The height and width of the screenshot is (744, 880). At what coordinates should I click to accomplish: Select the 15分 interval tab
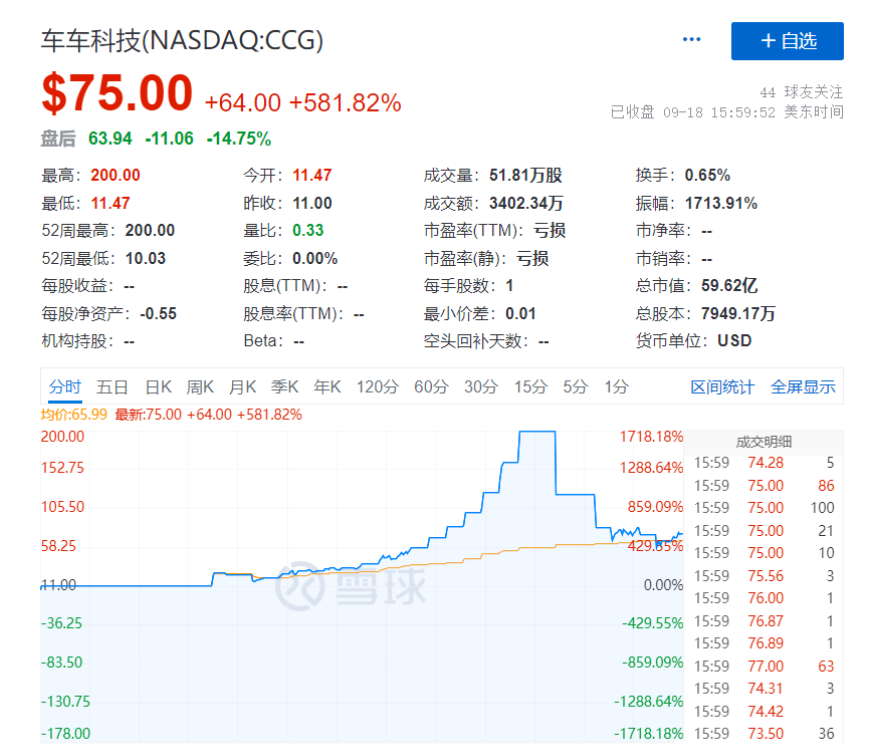coord(531,387)
